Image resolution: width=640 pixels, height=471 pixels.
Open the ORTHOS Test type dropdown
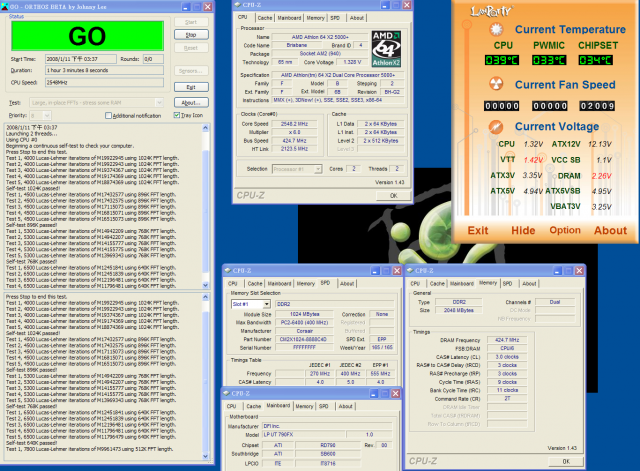click(x=159, y=102)
